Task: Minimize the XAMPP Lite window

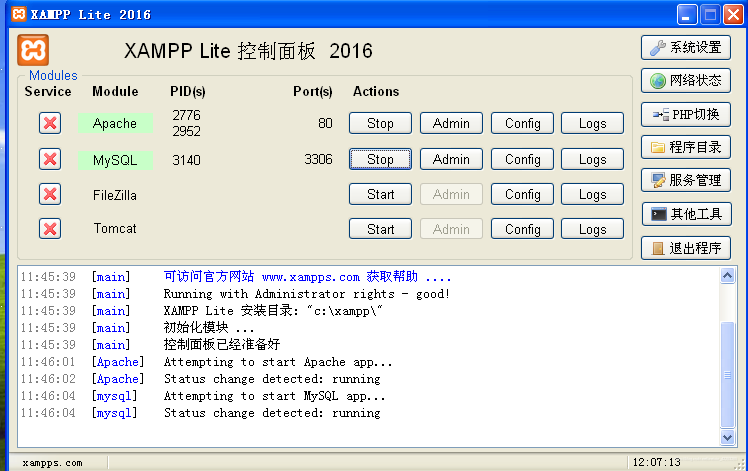Action: 687,14
